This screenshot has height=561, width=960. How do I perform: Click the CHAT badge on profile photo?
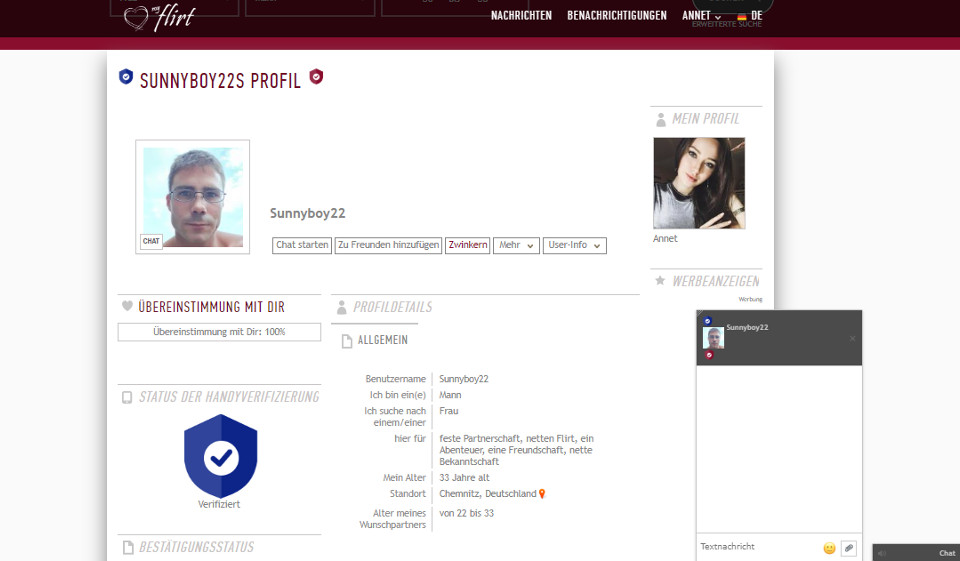pos(151,241)
